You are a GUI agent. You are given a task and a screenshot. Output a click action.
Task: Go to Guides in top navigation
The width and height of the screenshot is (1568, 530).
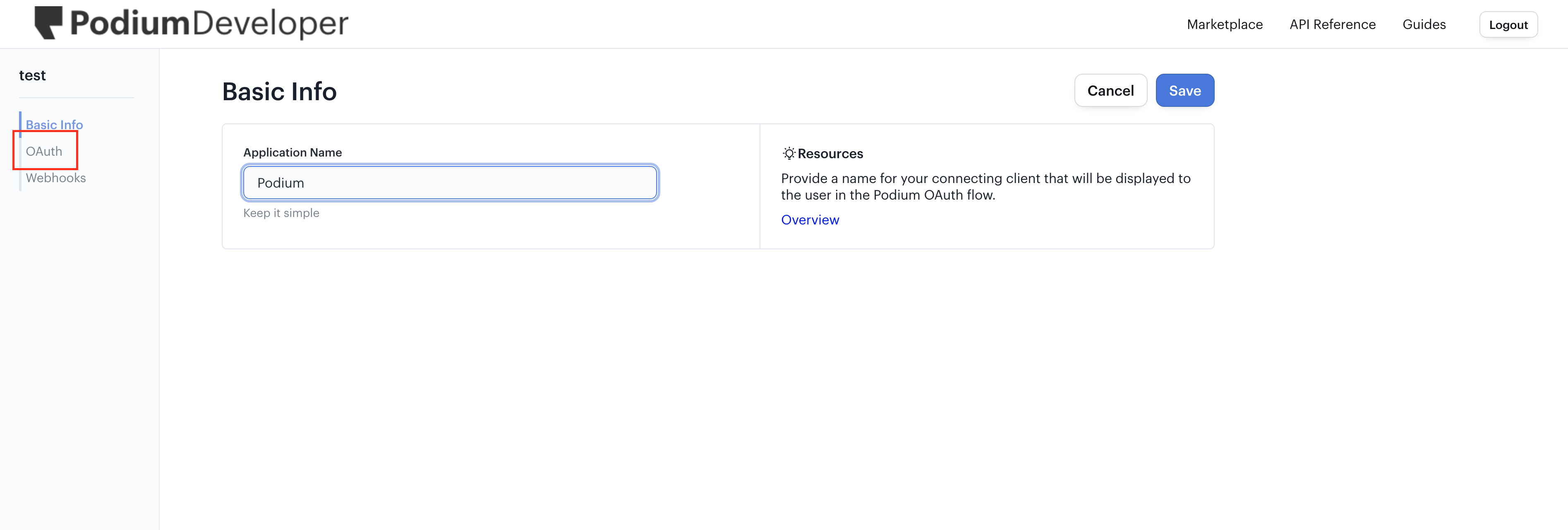(x=1424, y=24)
